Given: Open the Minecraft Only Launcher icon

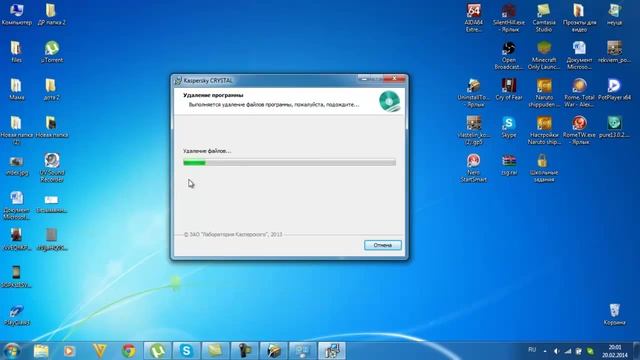Looking at the screenshot, I should click(x=544, y=55).
